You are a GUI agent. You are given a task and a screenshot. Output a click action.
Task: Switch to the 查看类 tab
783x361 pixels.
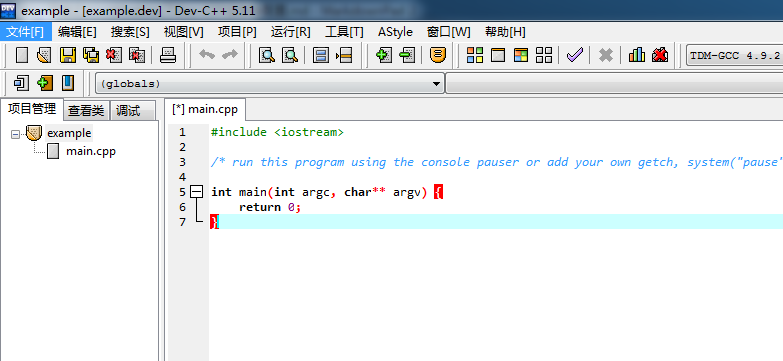86,111
